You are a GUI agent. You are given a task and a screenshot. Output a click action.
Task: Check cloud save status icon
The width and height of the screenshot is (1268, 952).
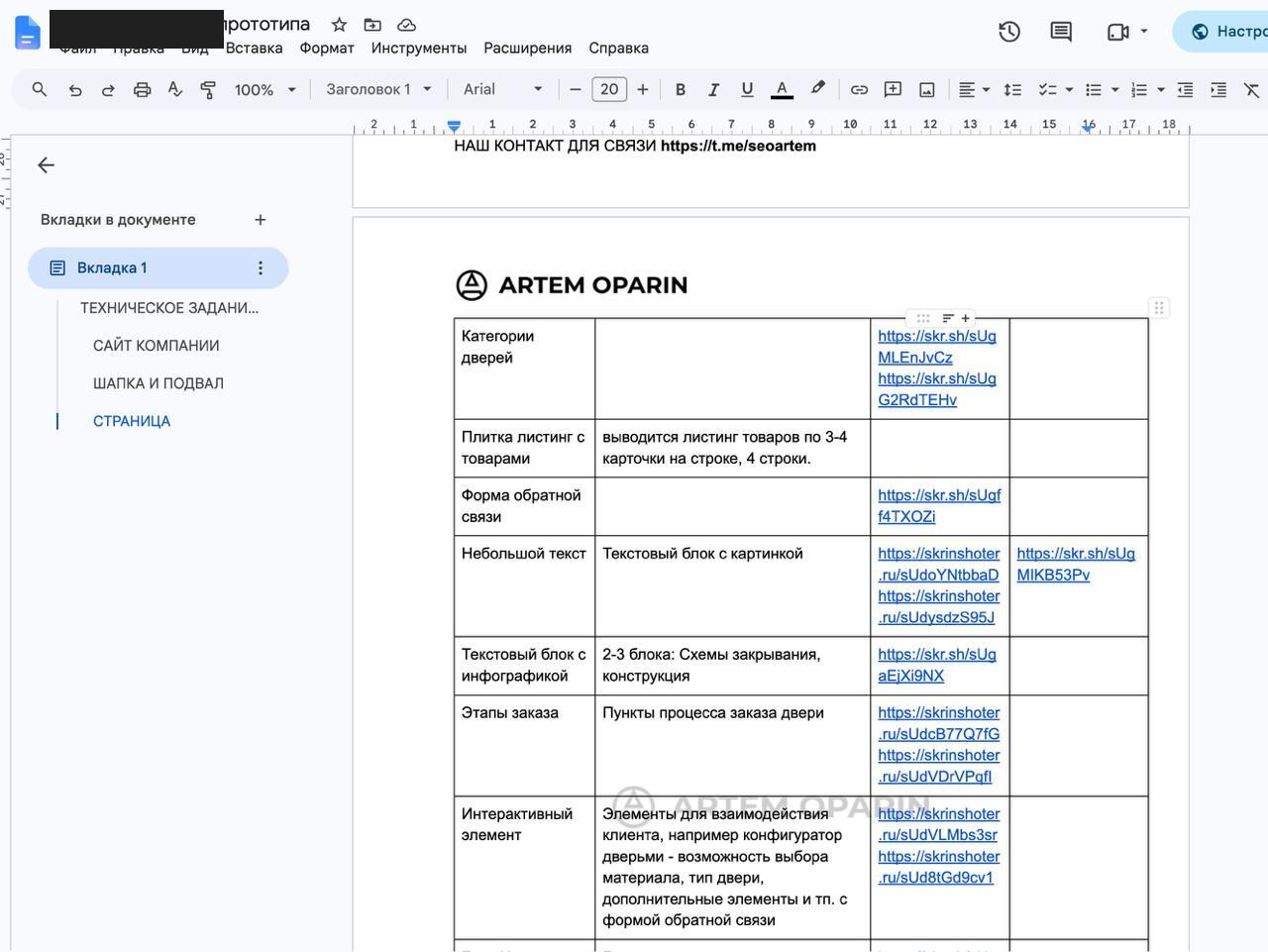406,25
